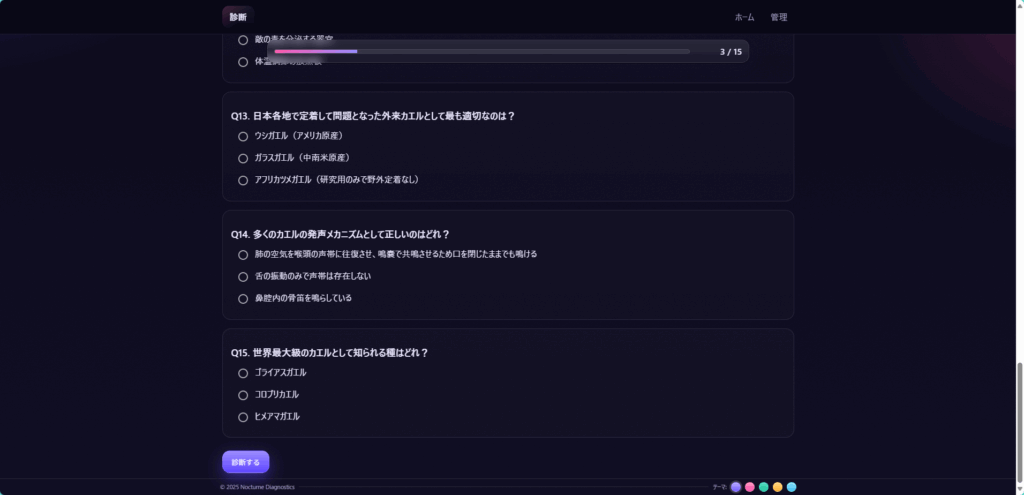The width and height of the screenshot is (1024, 495).
Task: Select ガラスガエル（中南米原産） radio option
Action: (243, 158)
